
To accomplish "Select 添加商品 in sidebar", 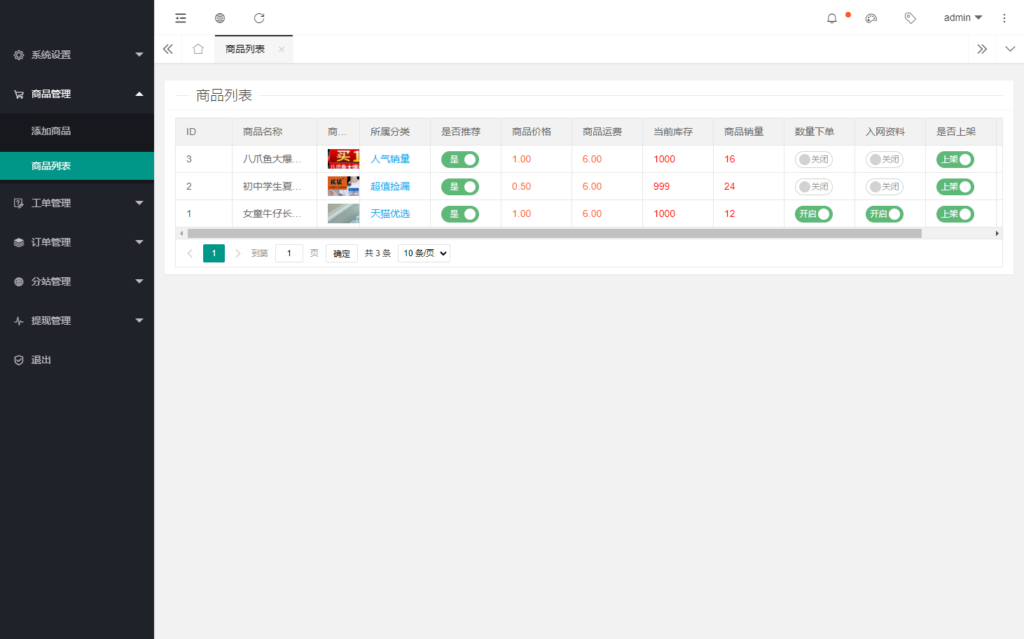I will (x=77, y=131).
